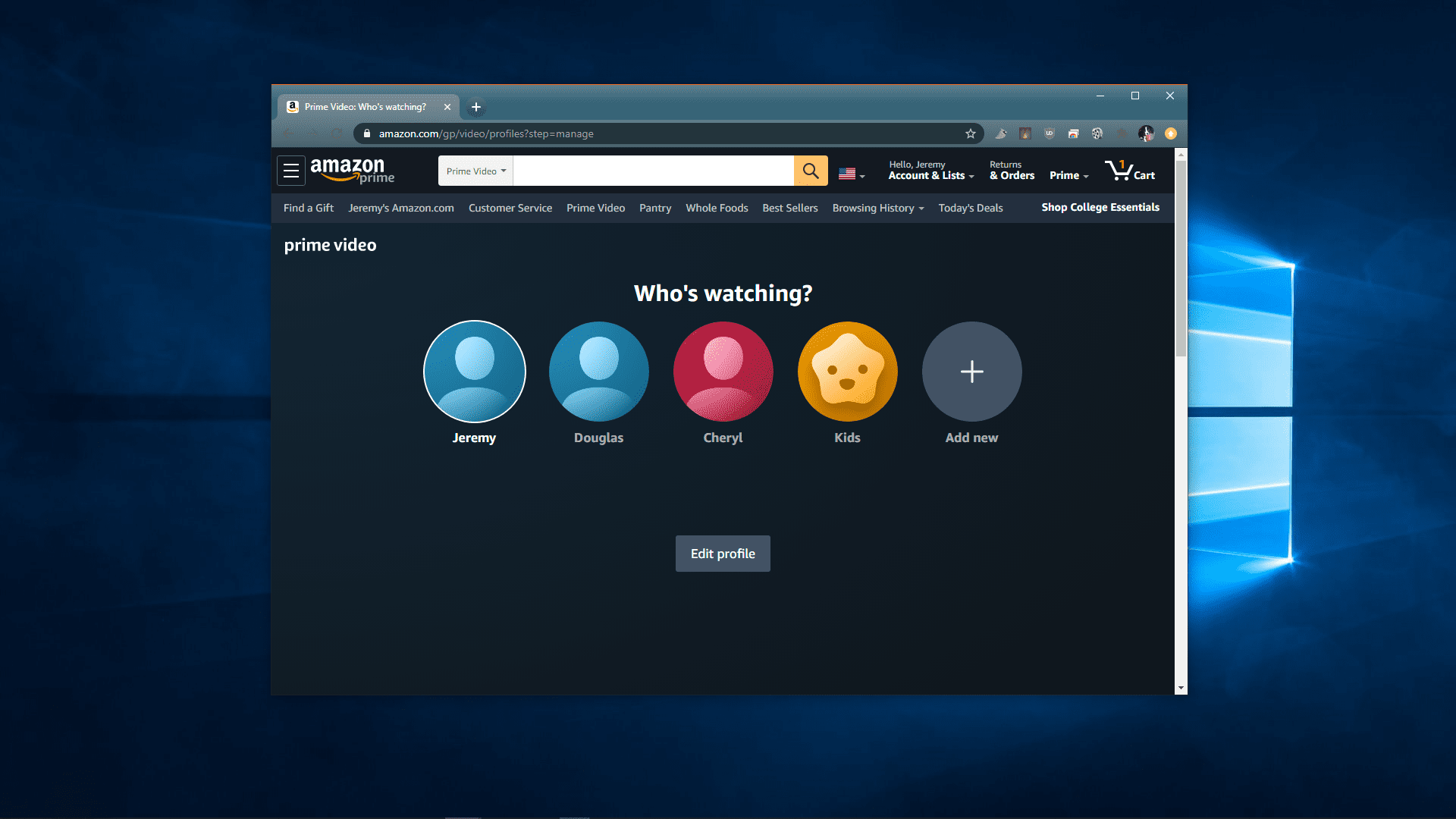Open the Pantry link
Image resolution: width=1456 pixels, height=819 pixels.
(655, 208)
